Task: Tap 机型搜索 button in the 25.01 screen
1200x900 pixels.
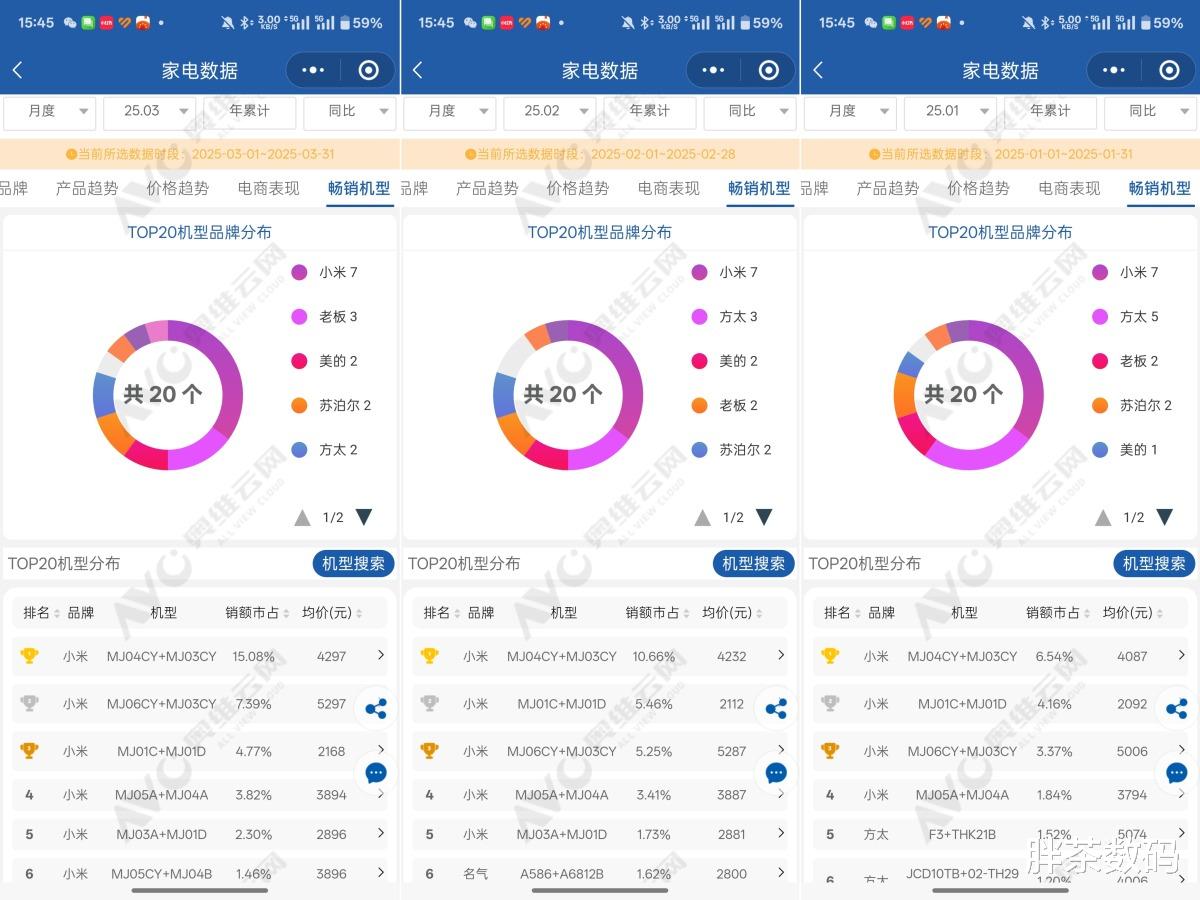Action: point(1154,563)
